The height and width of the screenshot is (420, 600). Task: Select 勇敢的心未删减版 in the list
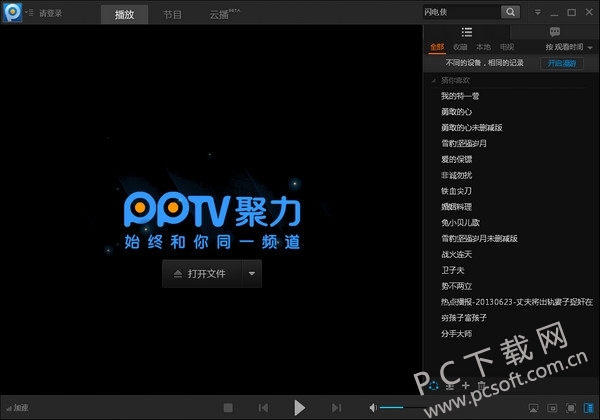click(471, 128)
